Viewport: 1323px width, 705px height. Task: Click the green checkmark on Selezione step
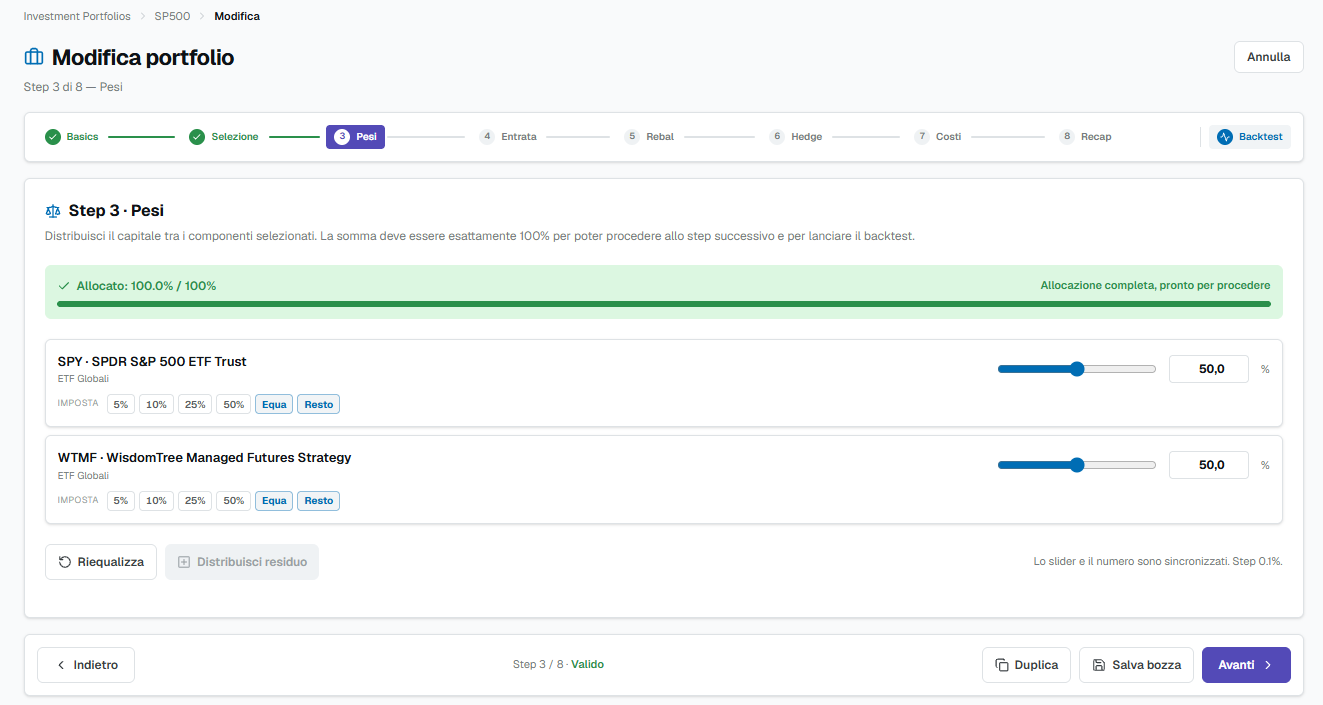(197, 137)
